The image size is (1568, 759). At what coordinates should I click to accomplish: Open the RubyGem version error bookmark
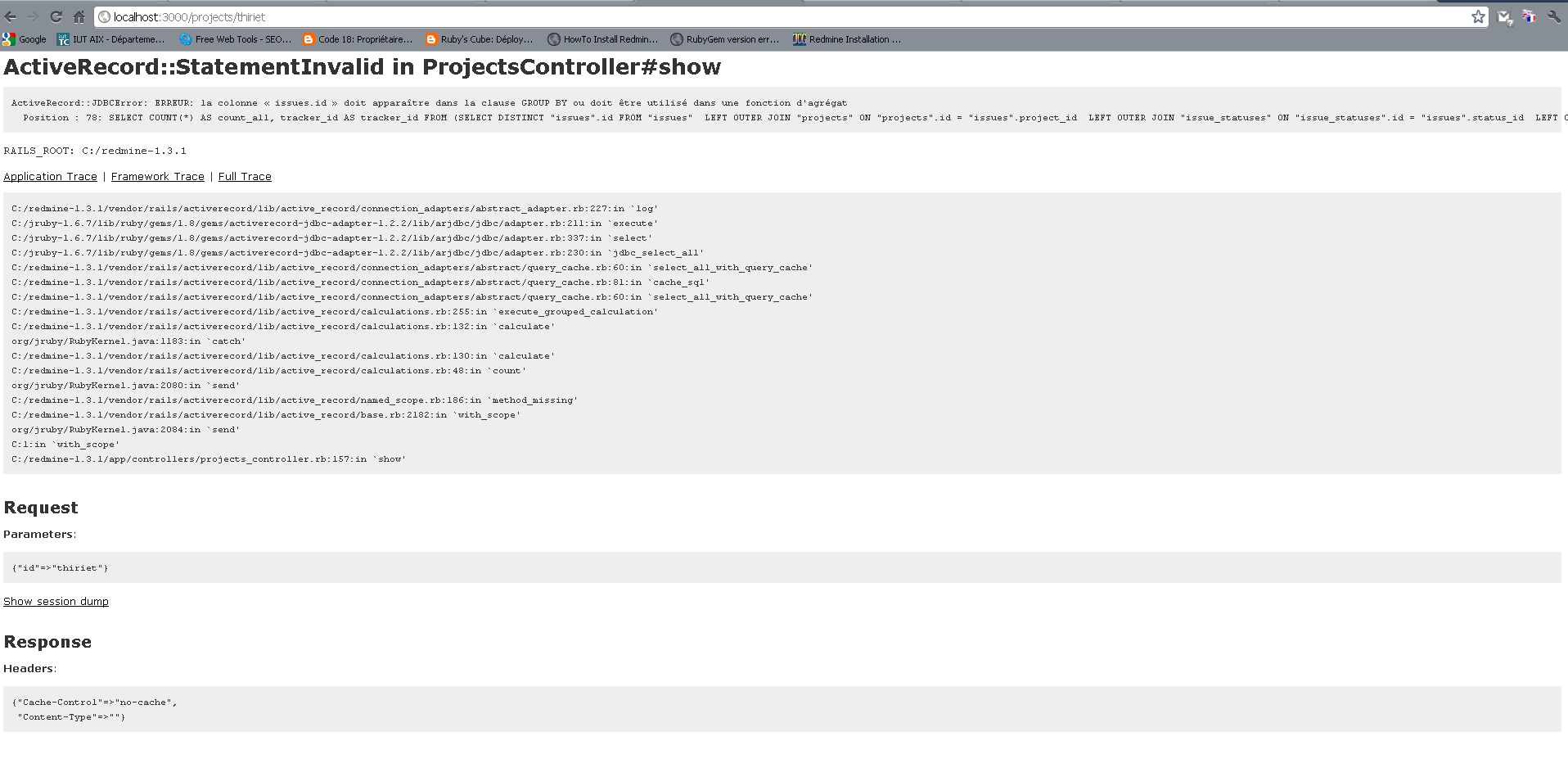point(725,39)
